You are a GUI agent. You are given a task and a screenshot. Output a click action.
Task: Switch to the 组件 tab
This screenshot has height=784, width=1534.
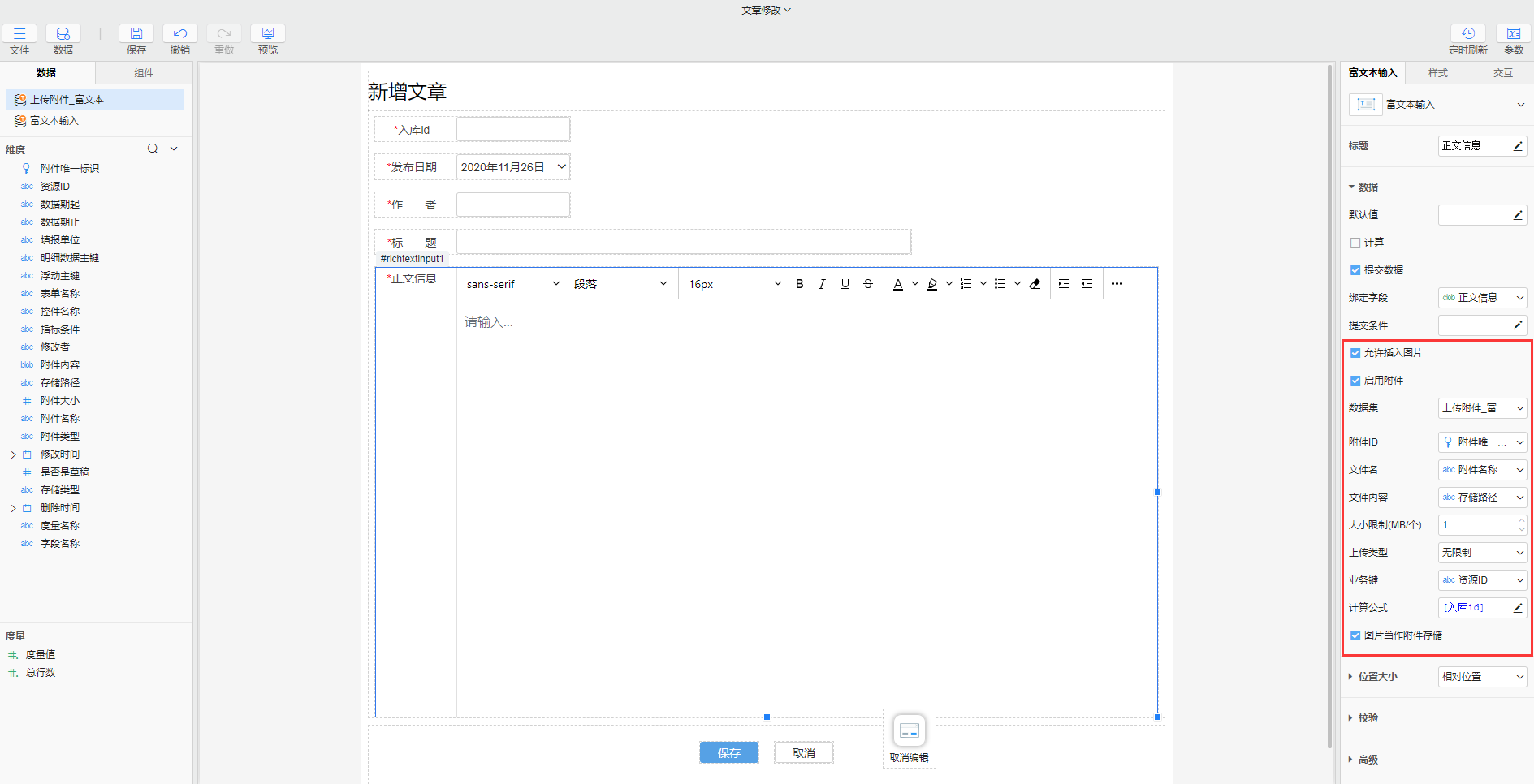click(x=144, y=73)
